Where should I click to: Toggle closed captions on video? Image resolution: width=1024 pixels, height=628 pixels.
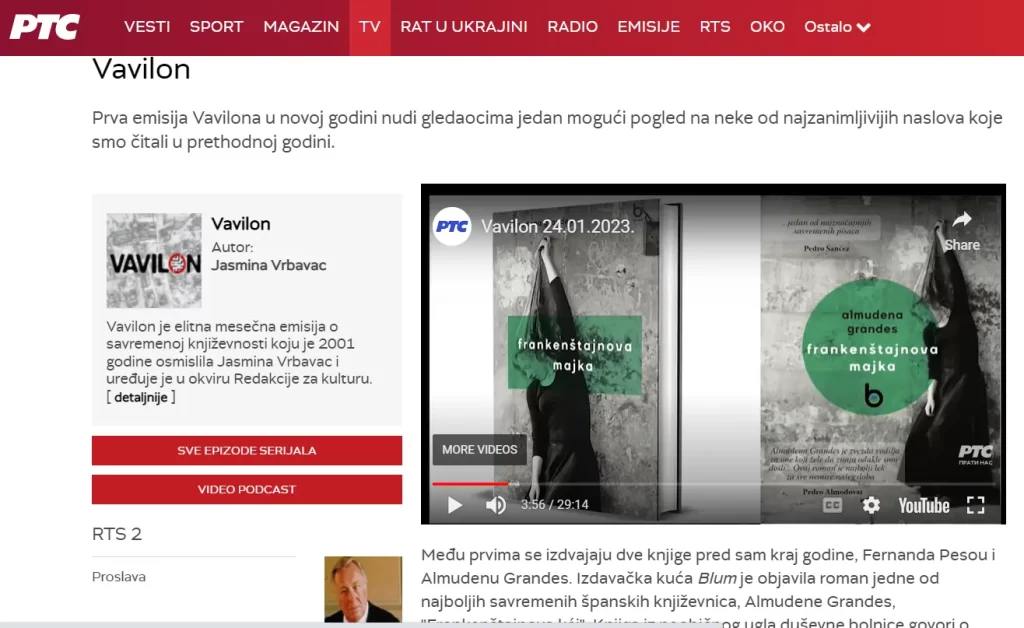832,505
